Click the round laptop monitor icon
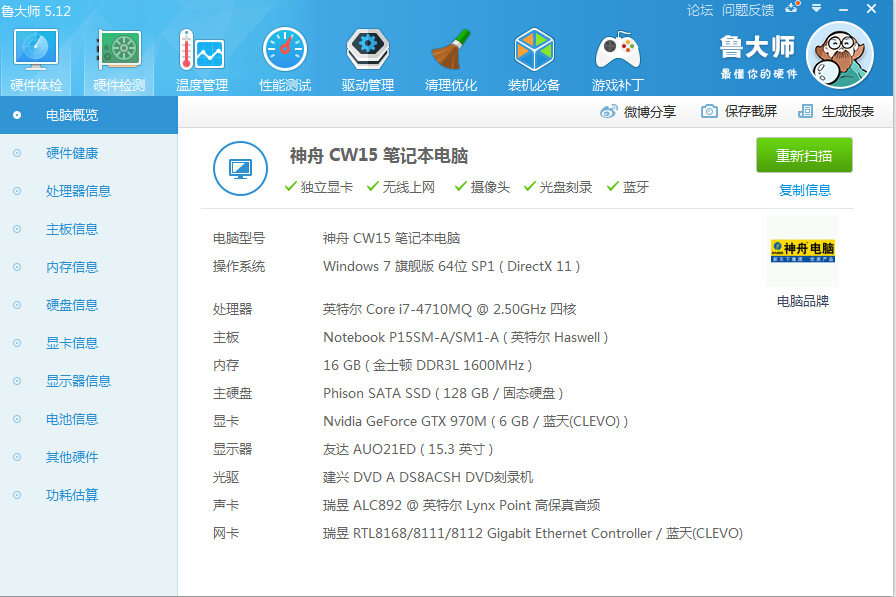Screen dimensions: 896x597 tap(240, 169)
